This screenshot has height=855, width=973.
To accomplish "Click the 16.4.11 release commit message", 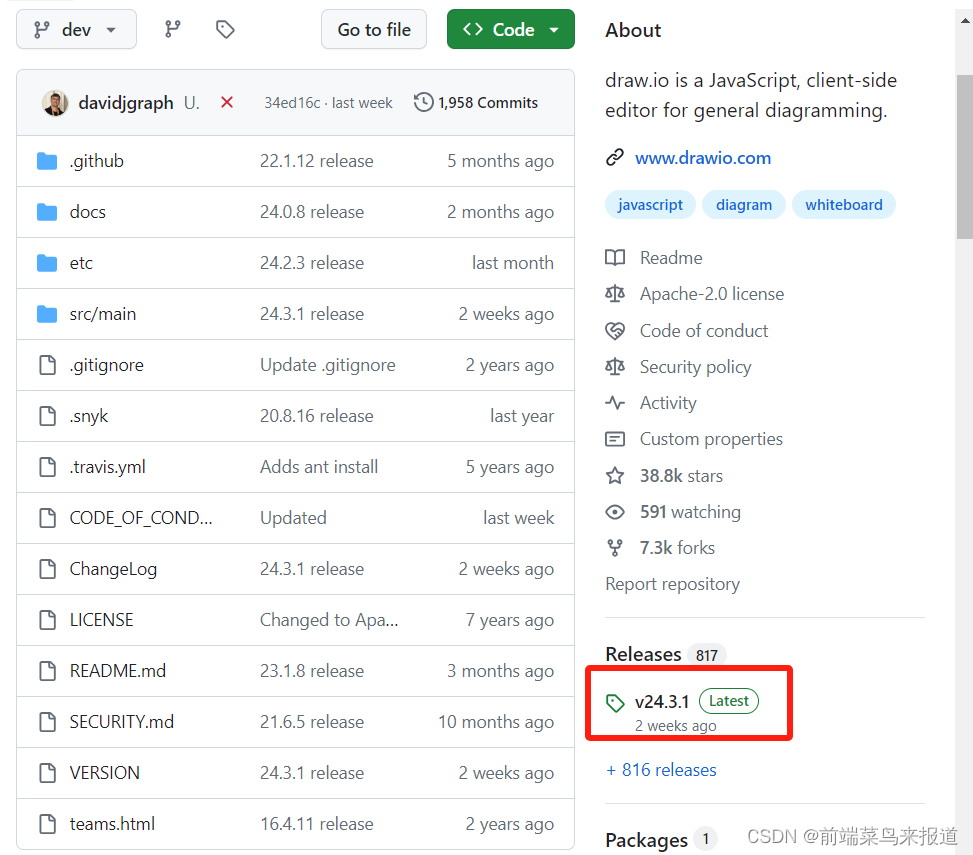I will (x=316, y=824).
